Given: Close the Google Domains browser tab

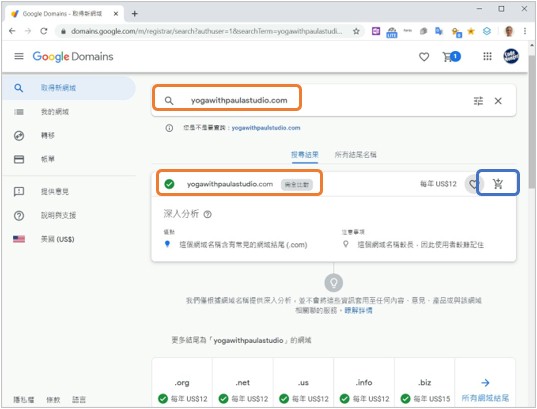Looking at the screenshot, I should click(x=116, y=14).
